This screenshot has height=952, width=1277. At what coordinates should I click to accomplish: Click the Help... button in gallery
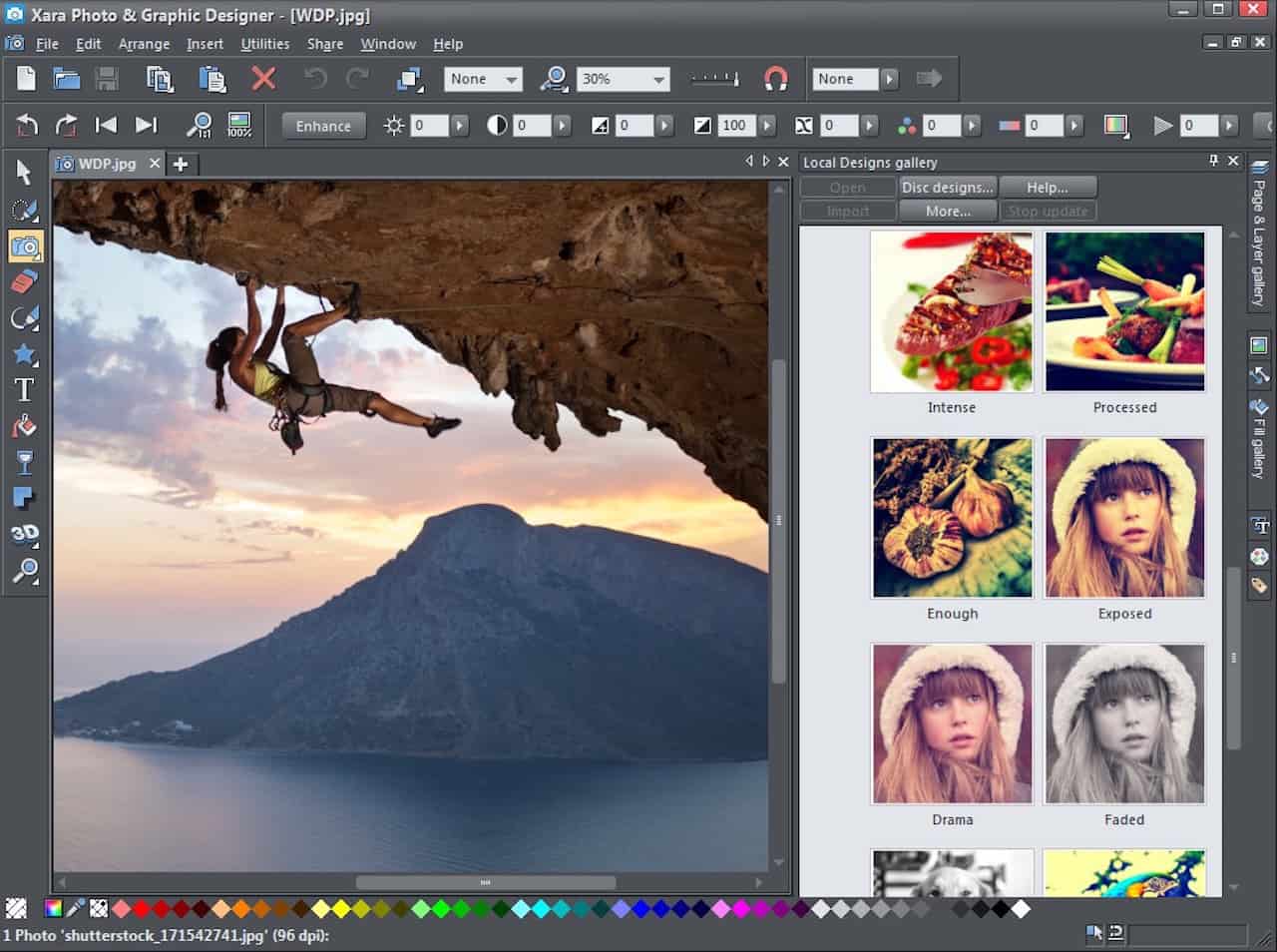1048,187
